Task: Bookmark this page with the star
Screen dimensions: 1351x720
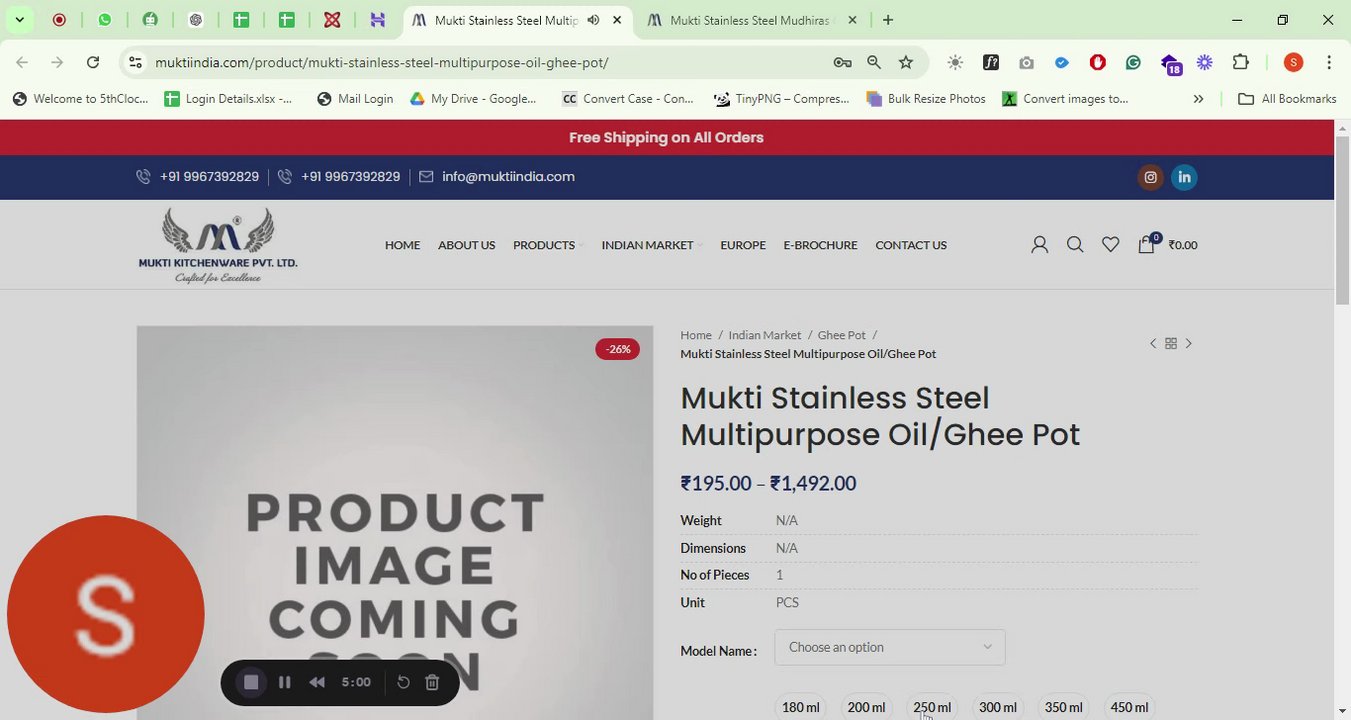Action: (x=906, y=62)
